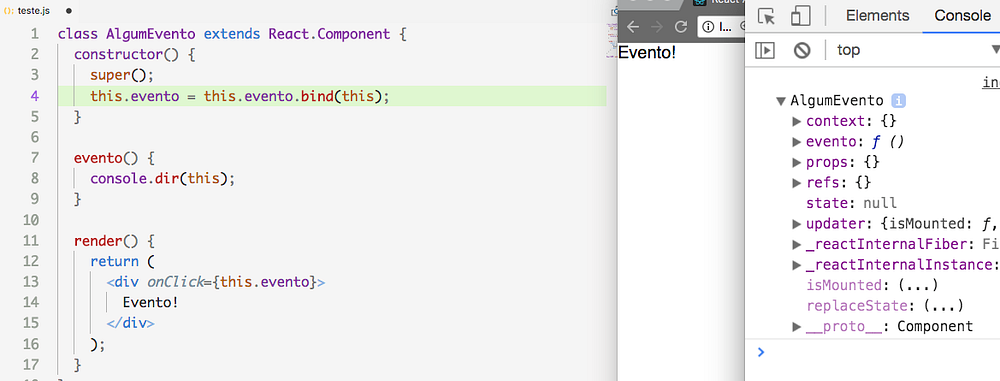Focus the console input prompt
Image resolution: width=1000 pixels, height=381 pixels.
click(x=880, y=352)
